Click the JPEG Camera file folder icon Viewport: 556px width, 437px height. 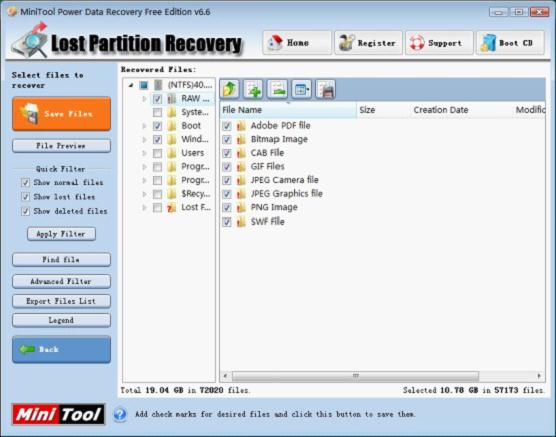pyautogui.click(x=241, y=180)
